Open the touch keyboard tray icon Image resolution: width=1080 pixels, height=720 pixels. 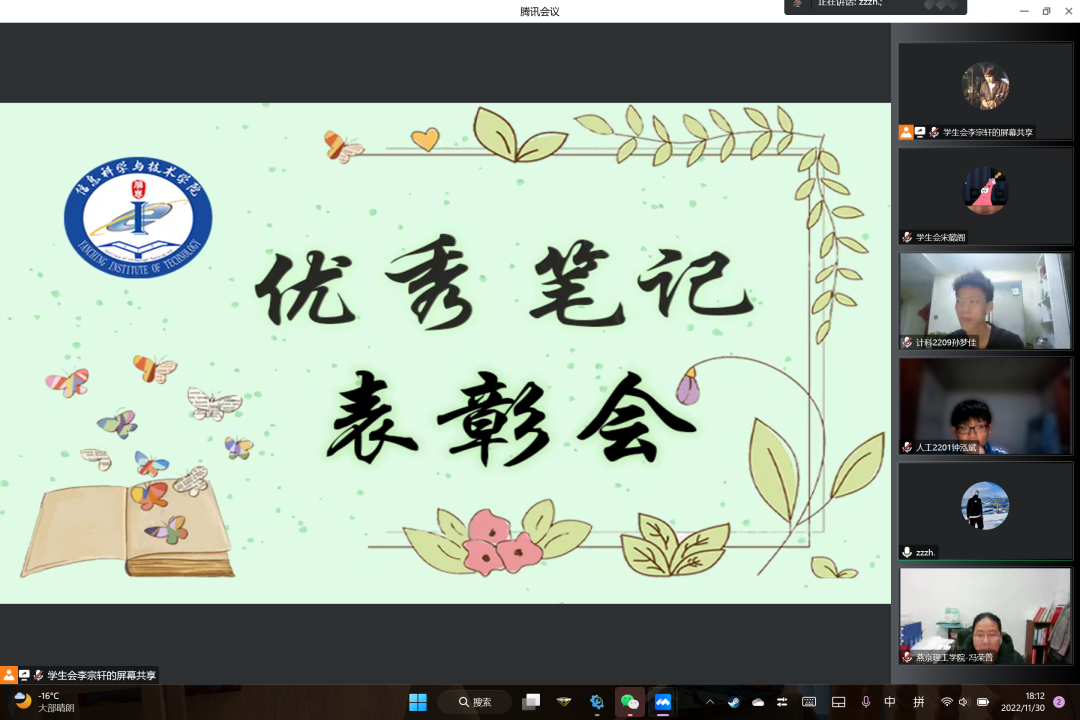tap(809, 702)
